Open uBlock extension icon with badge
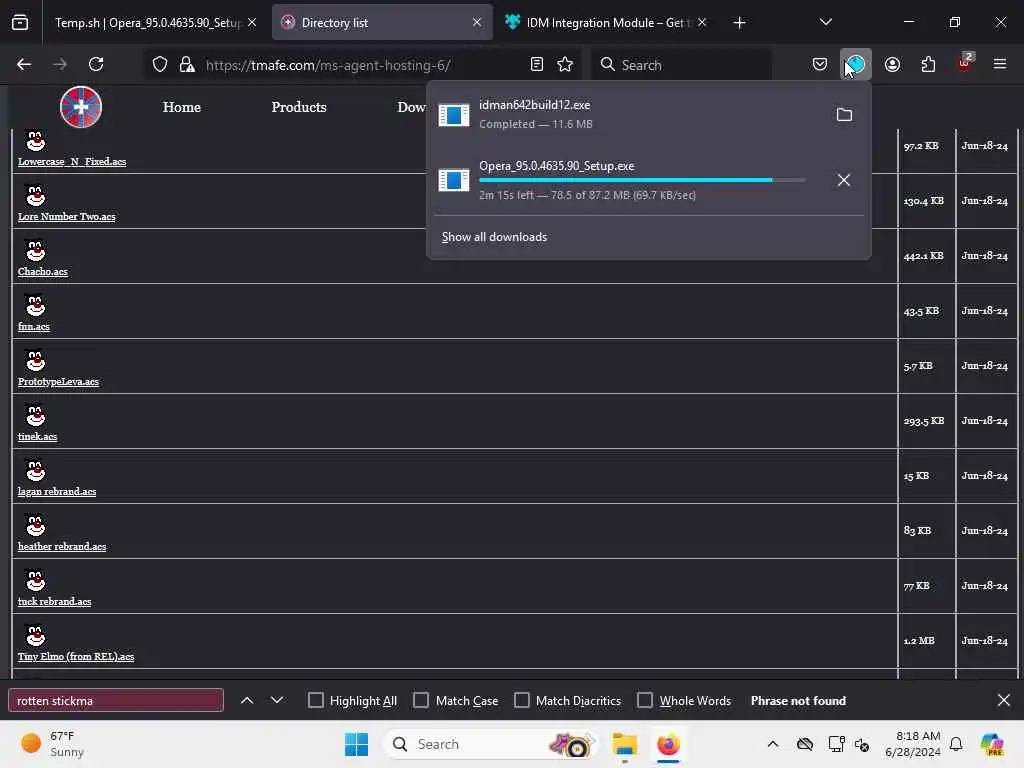Image resolution: width=1024 pixels, height=768 pixels. coord(965,63)
